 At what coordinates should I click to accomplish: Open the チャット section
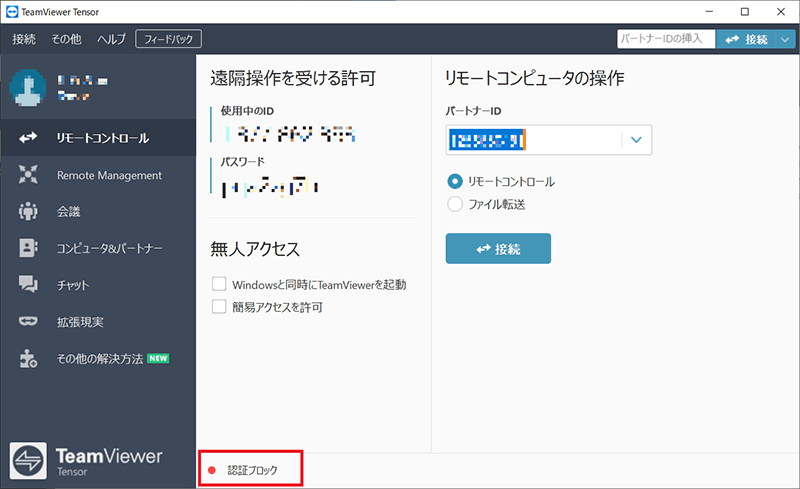tap(98, 285)
